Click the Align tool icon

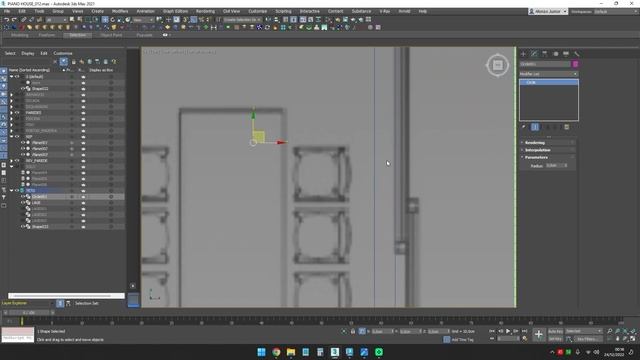(277, 20)
